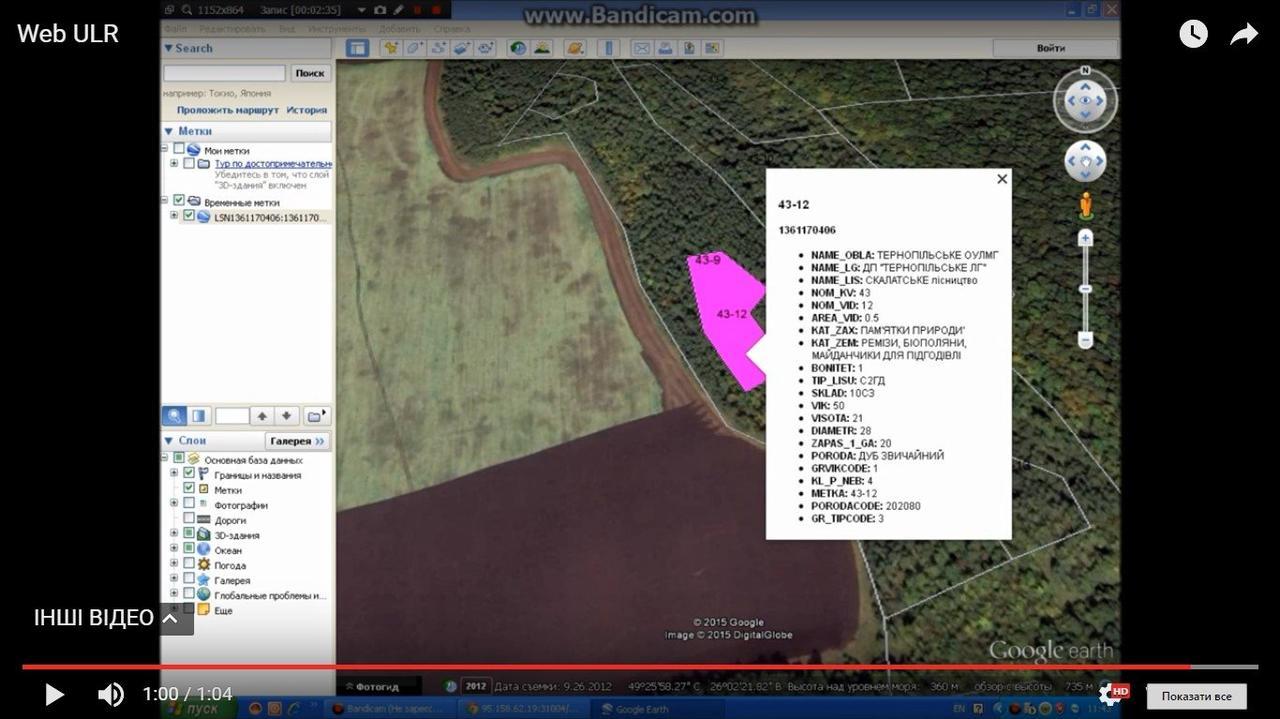
Task: Expand ІНШІ ВІДЕО chevron
Action: [170, 618]
